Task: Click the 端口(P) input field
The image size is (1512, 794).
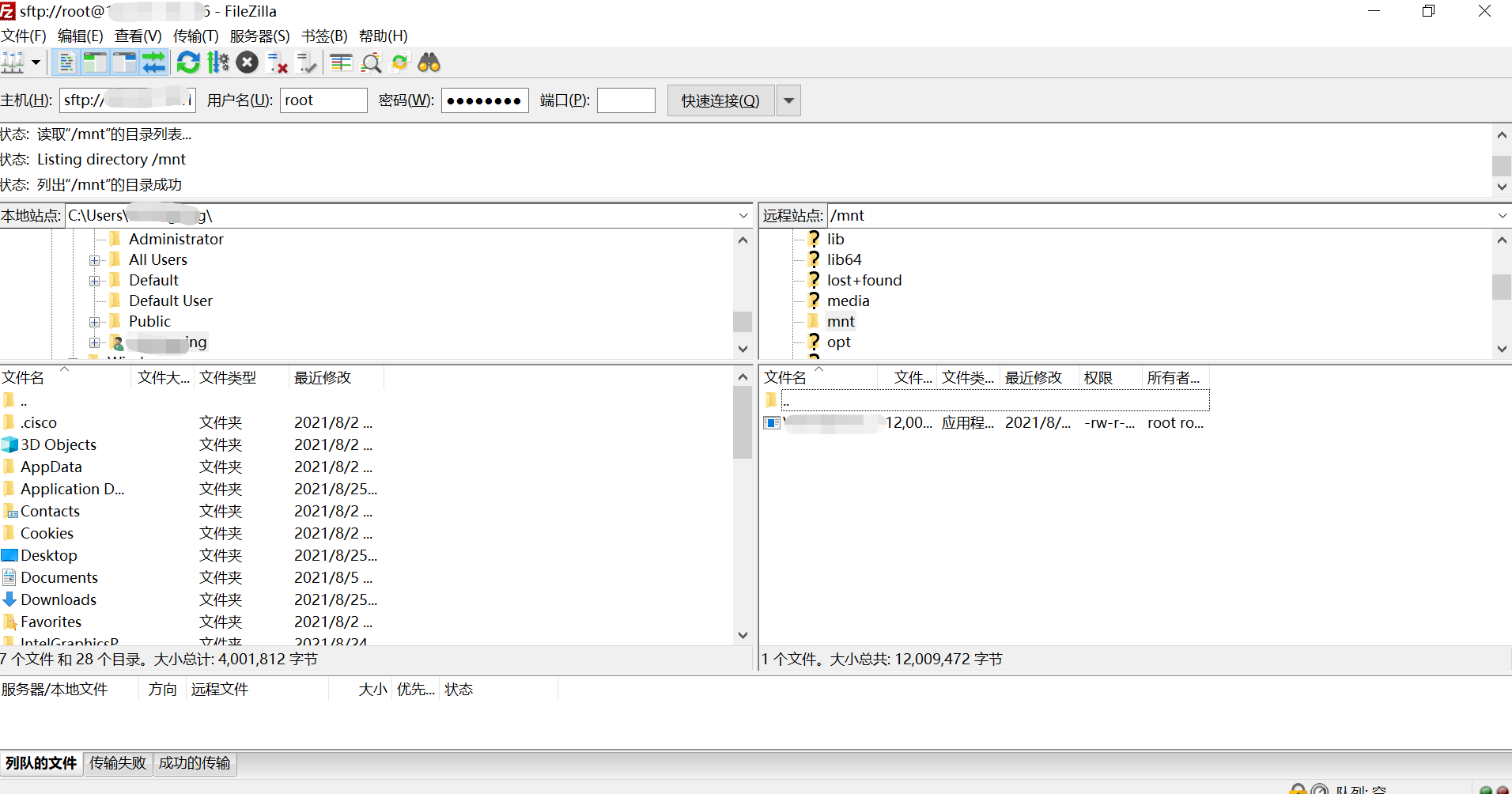Action: pyautogui.click(x=626, y=101)
